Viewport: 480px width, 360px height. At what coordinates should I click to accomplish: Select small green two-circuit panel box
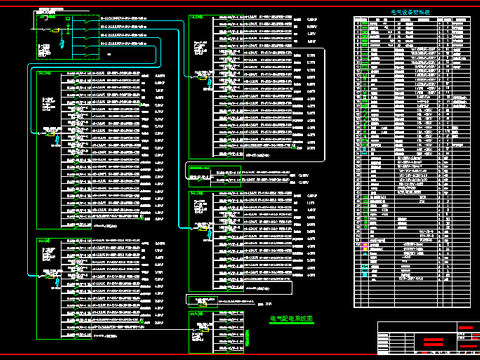(x=215, y=176)
